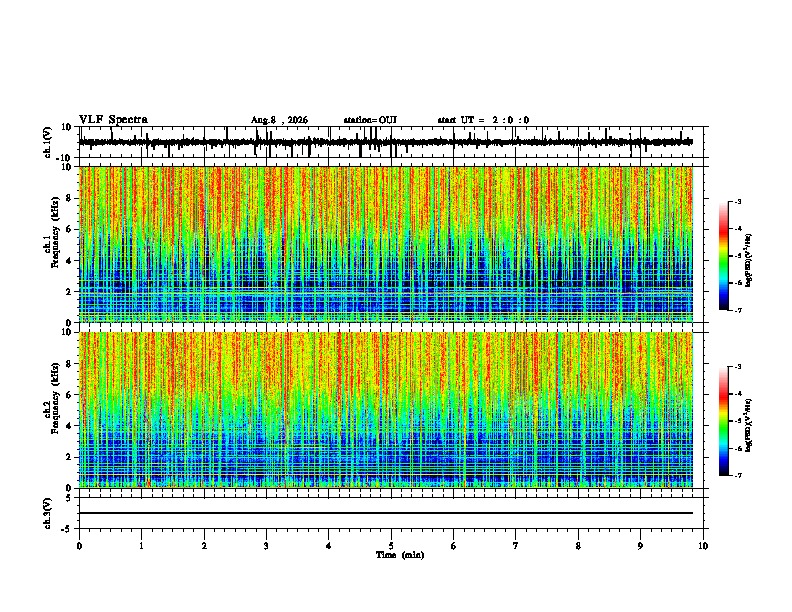
Task: Click the "ch.3(V)" axis label
Action: pyautogui.click(x=48, y=513)
